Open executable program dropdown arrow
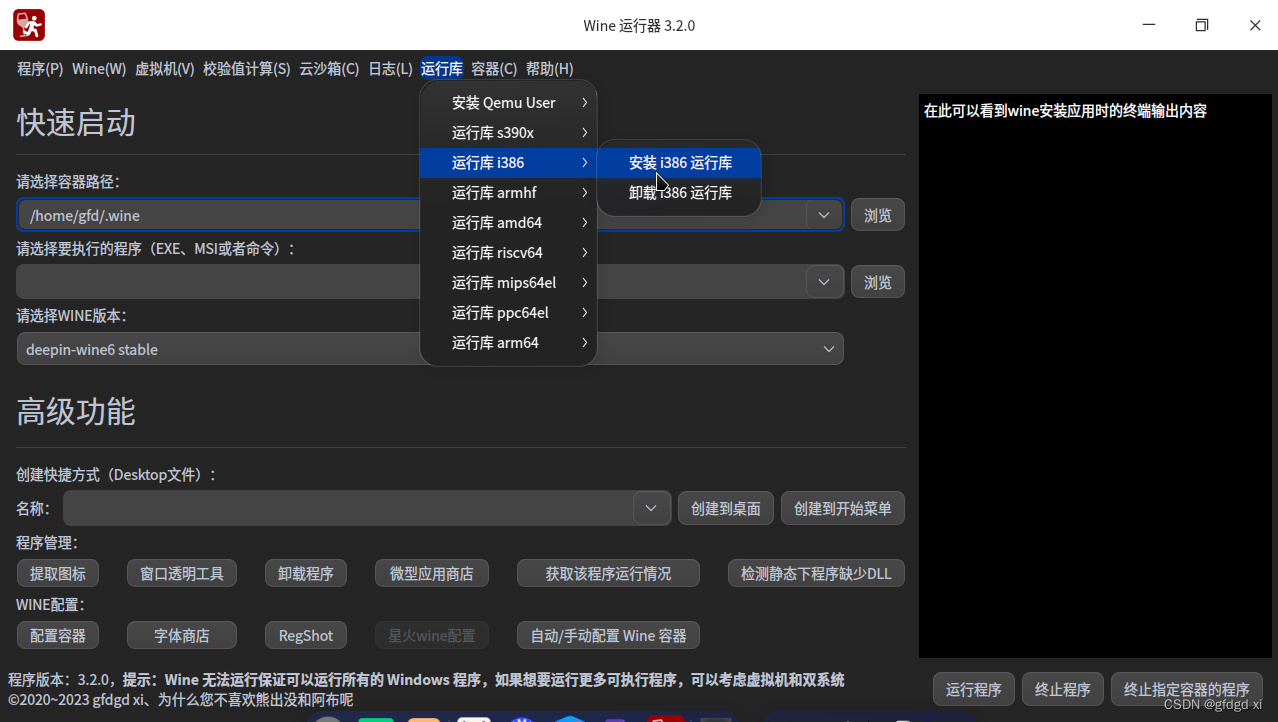The height and width of the screenshot is (722, 1278). coord(824,282)
